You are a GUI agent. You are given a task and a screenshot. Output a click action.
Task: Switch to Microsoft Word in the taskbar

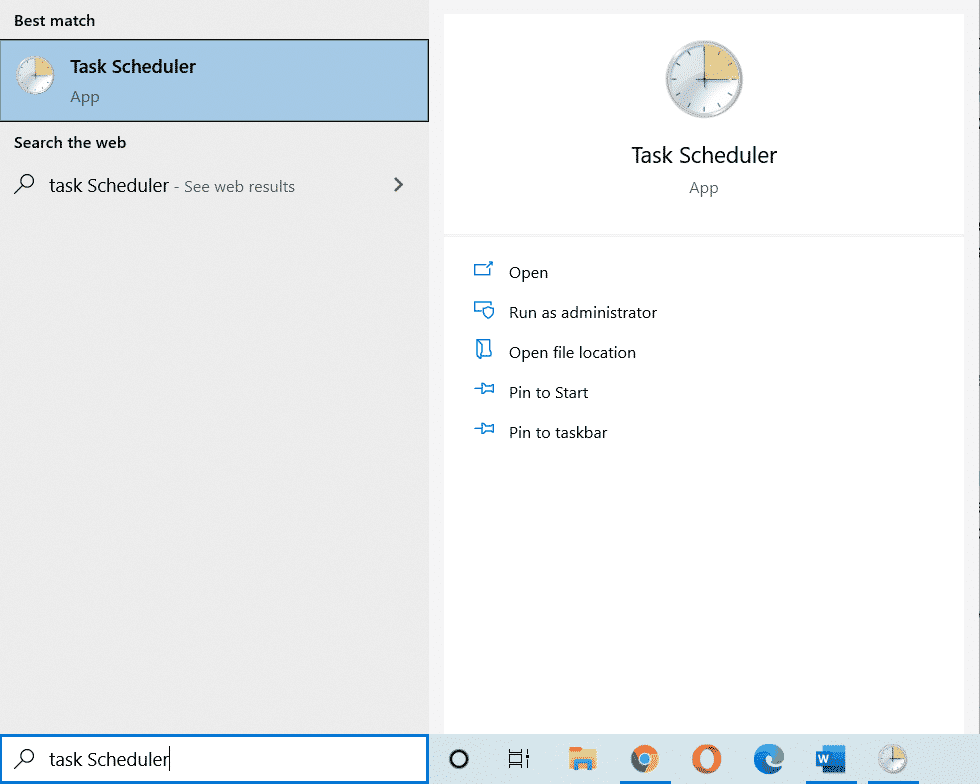tap(829, 759)
